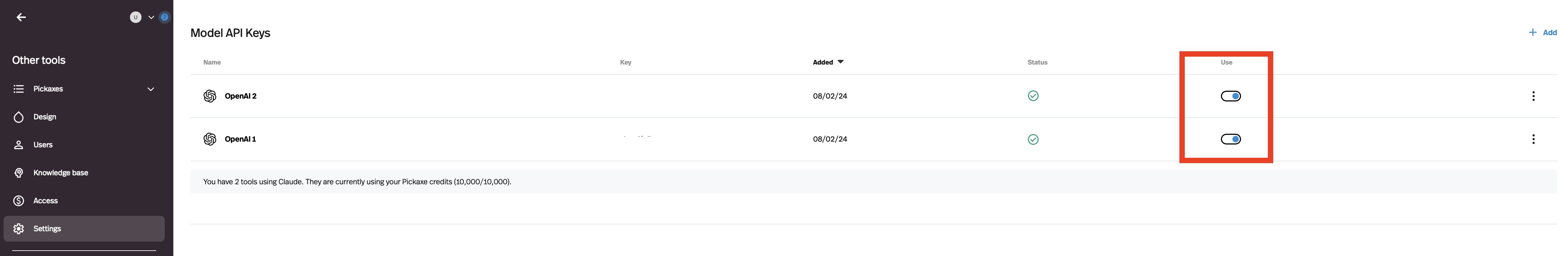Disable the Use switch for OpenAI 1
The height and width of the screenshot is (256, 1568).
pos(1231,139)
